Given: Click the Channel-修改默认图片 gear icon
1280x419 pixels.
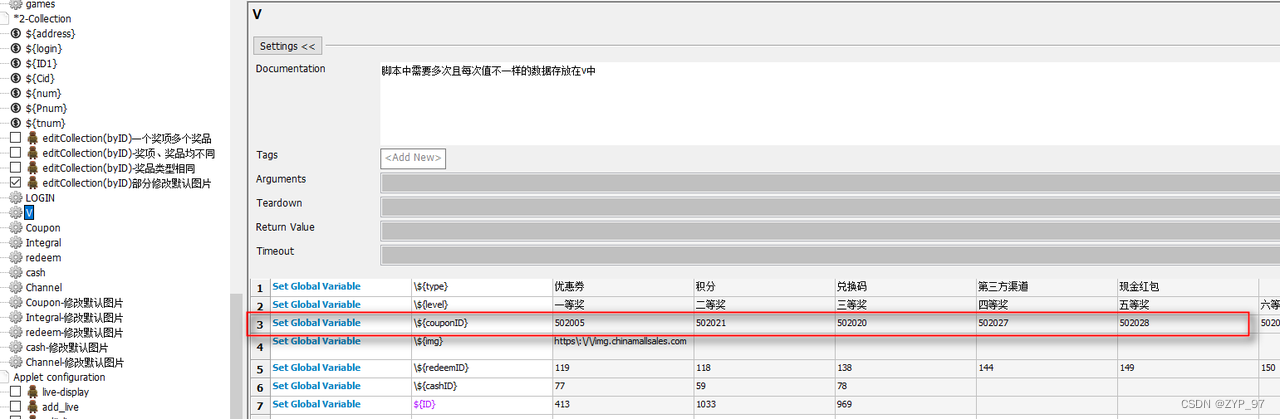Looking at the screenshot, I should point(16,363).
